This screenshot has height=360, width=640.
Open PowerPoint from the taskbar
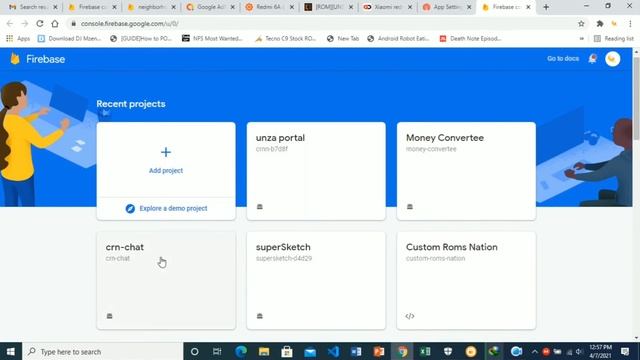(x=379, y=351)
